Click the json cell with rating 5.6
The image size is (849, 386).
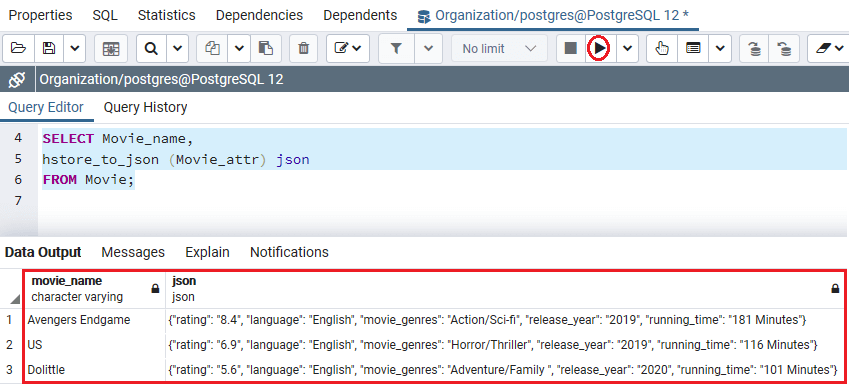tap(505, 370)
